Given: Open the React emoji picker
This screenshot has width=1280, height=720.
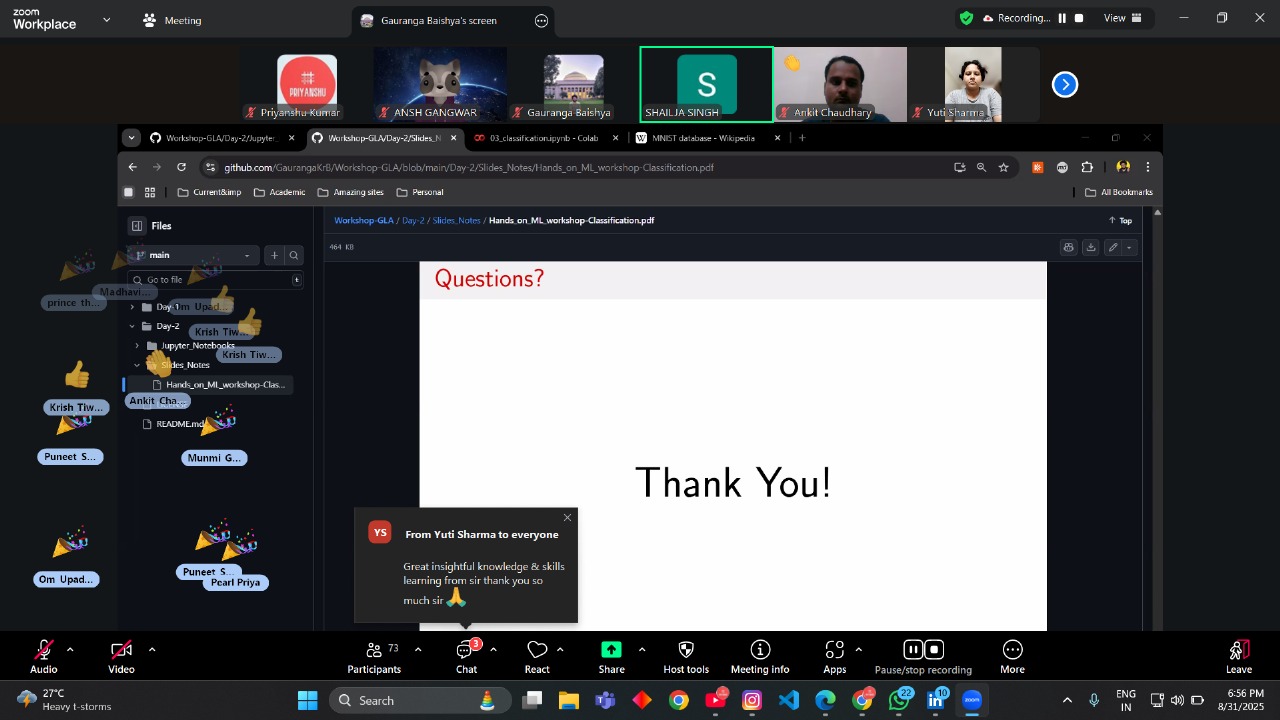Looking at the screenshot, I should coord(537,657).
